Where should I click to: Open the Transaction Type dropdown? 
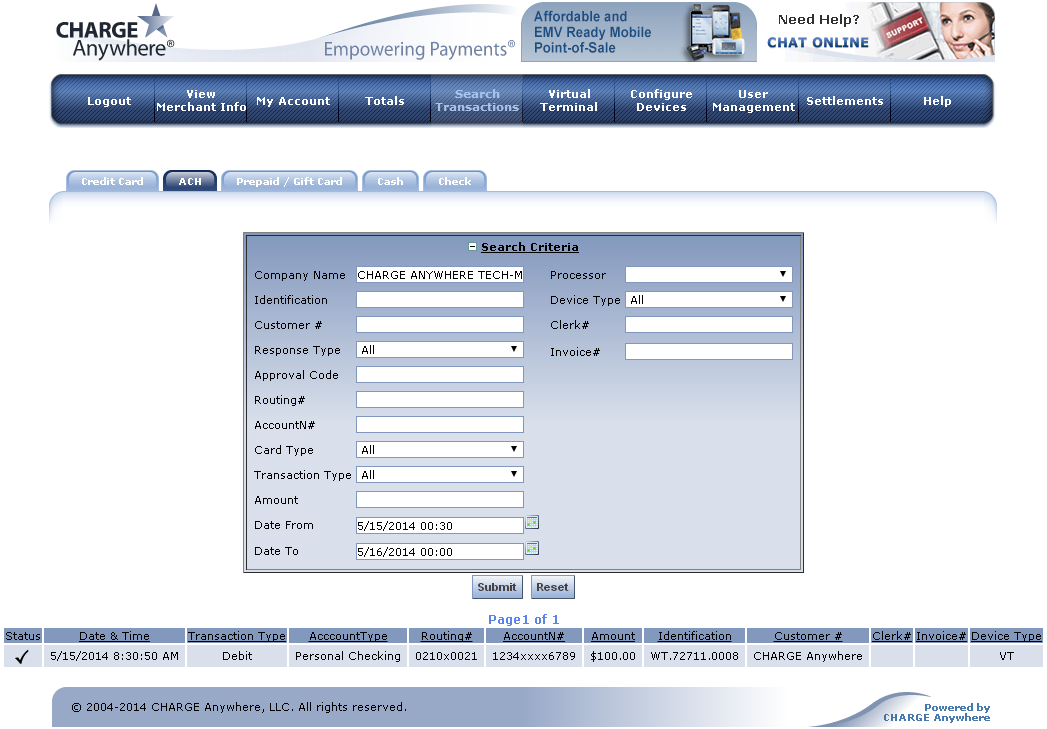tap(440, 475)
